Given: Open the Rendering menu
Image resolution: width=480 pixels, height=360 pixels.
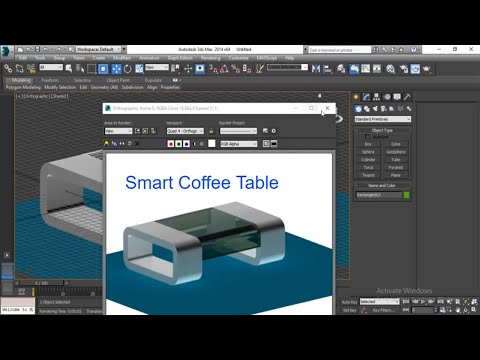Looking at the screenshot, I should pos(211,58).
